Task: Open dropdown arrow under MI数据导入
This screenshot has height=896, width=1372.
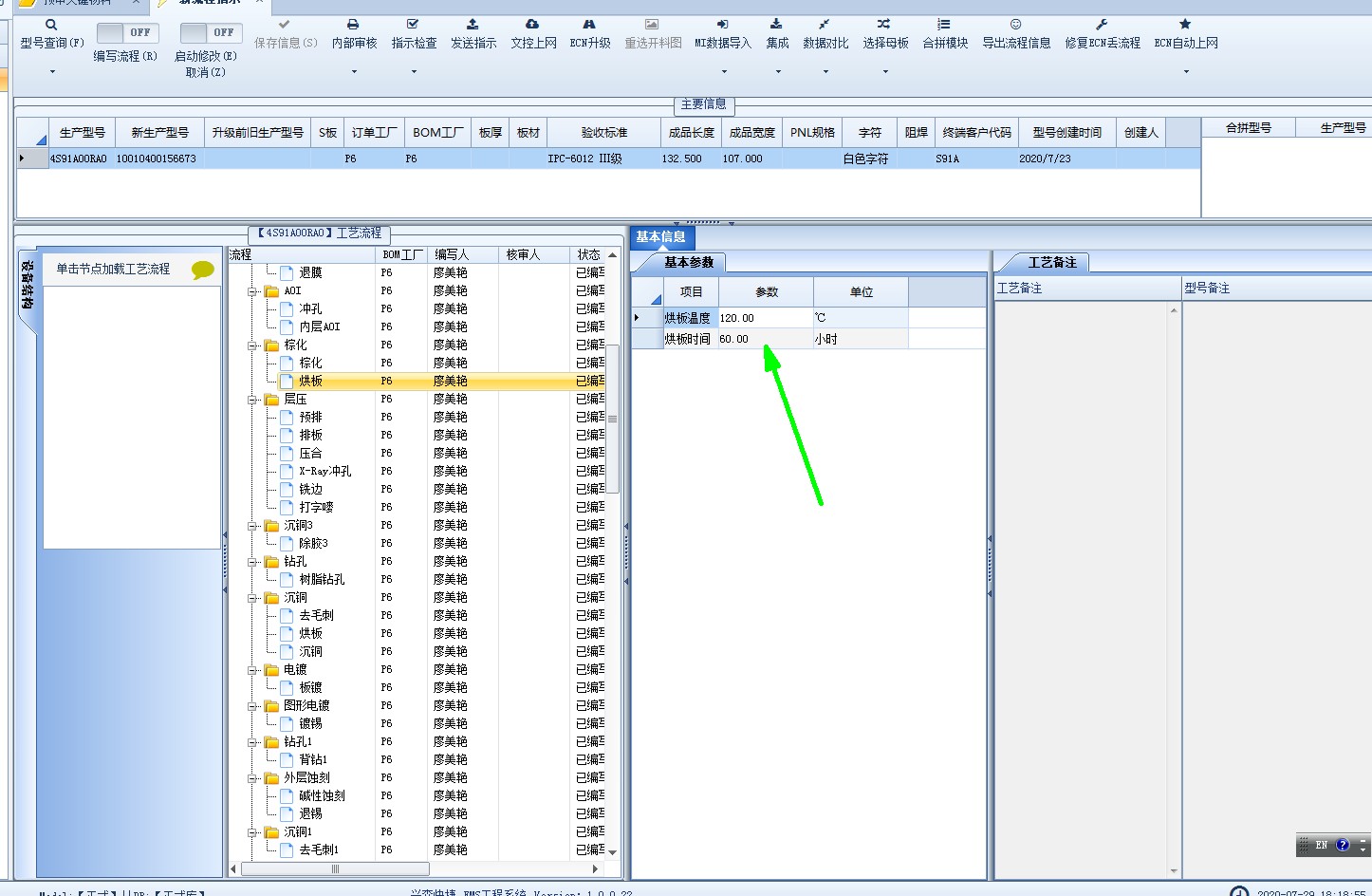Action: tap(724, 72)
